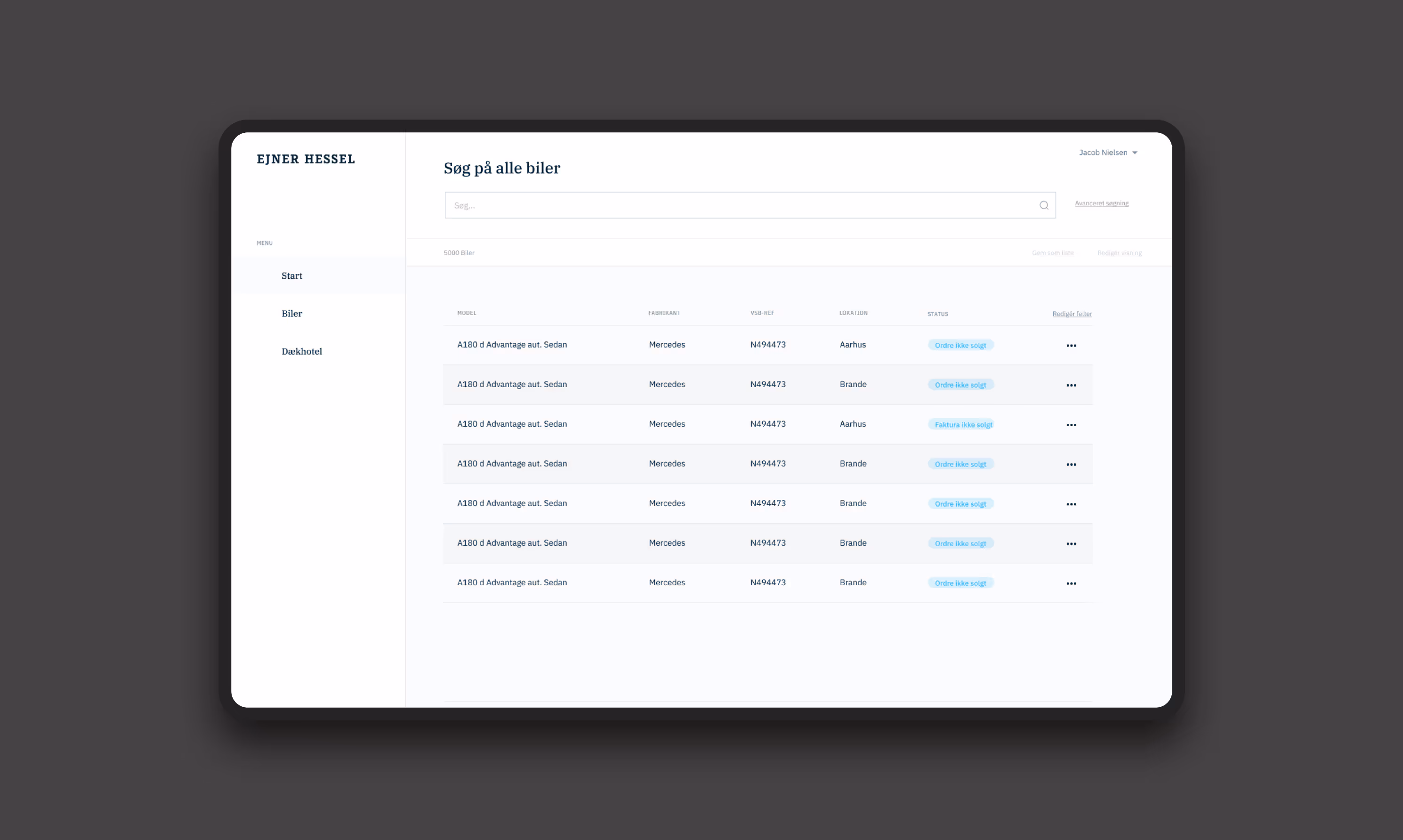Go to Biler menu item
This screenshot has width=1403, height=840.
click(292, 314)
